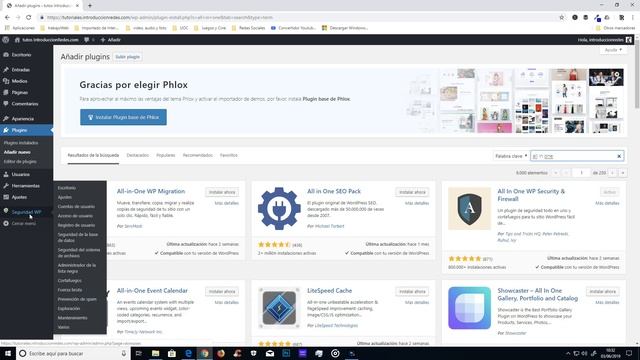Click the Seguridad WP sidebar item
This screenshot has height=360, width=640.
coord(26,212)
